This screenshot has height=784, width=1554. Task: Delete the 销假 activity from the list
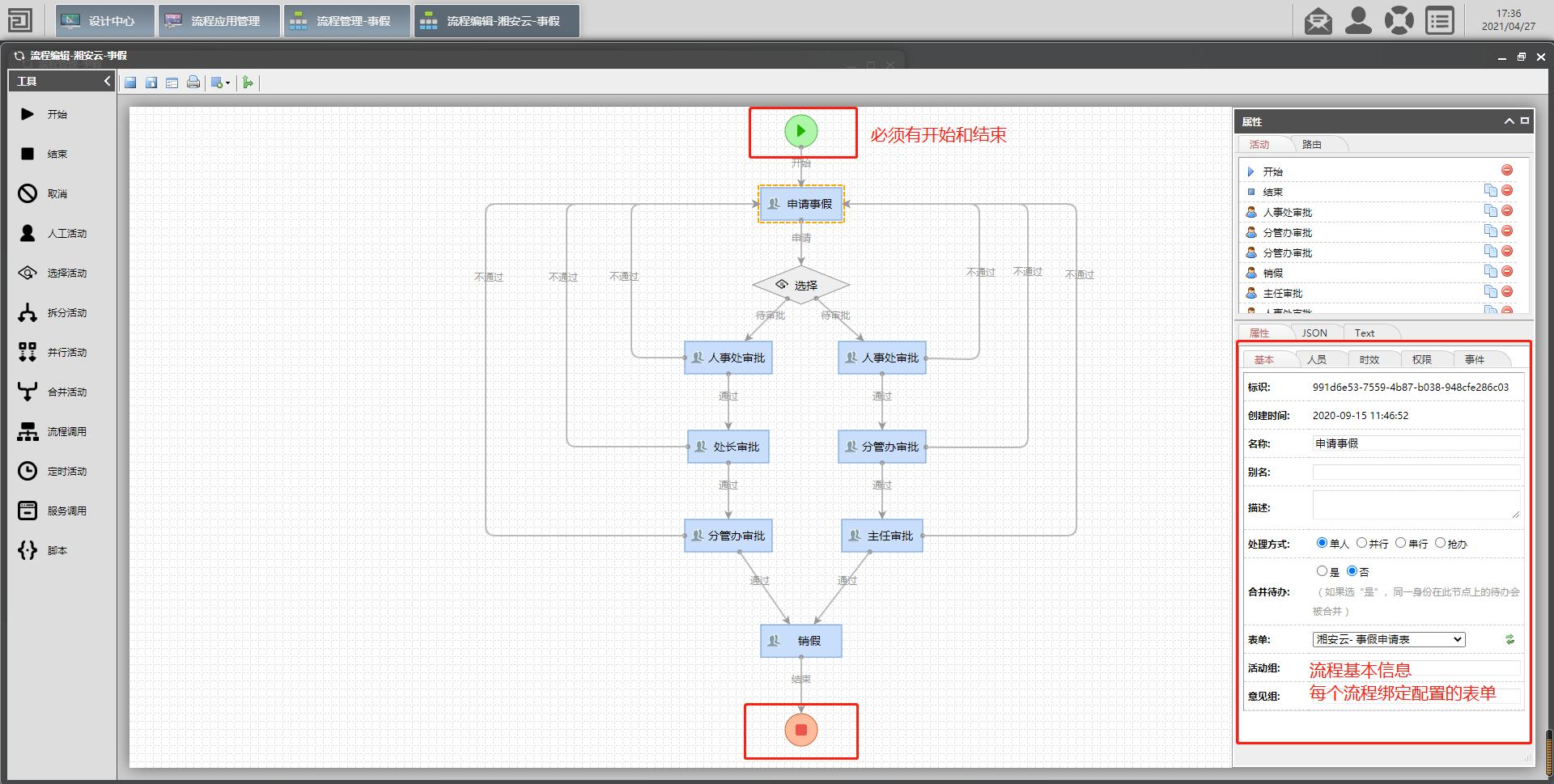click(1507, 271)
